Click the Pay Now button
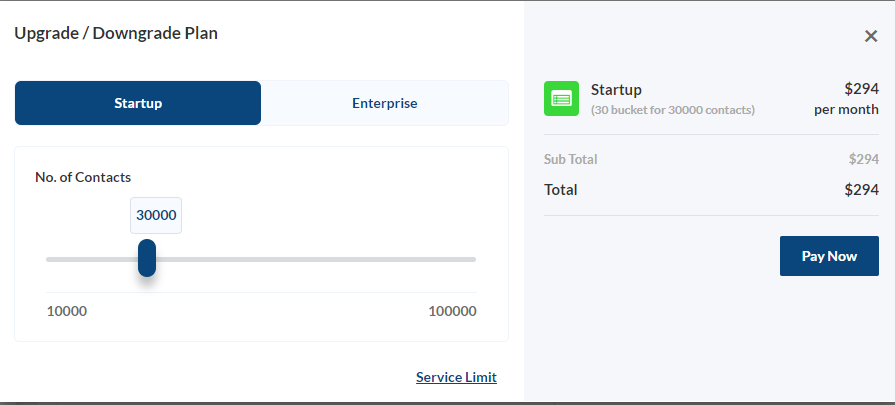The image size is (895, 405). [x=829, y=256]
